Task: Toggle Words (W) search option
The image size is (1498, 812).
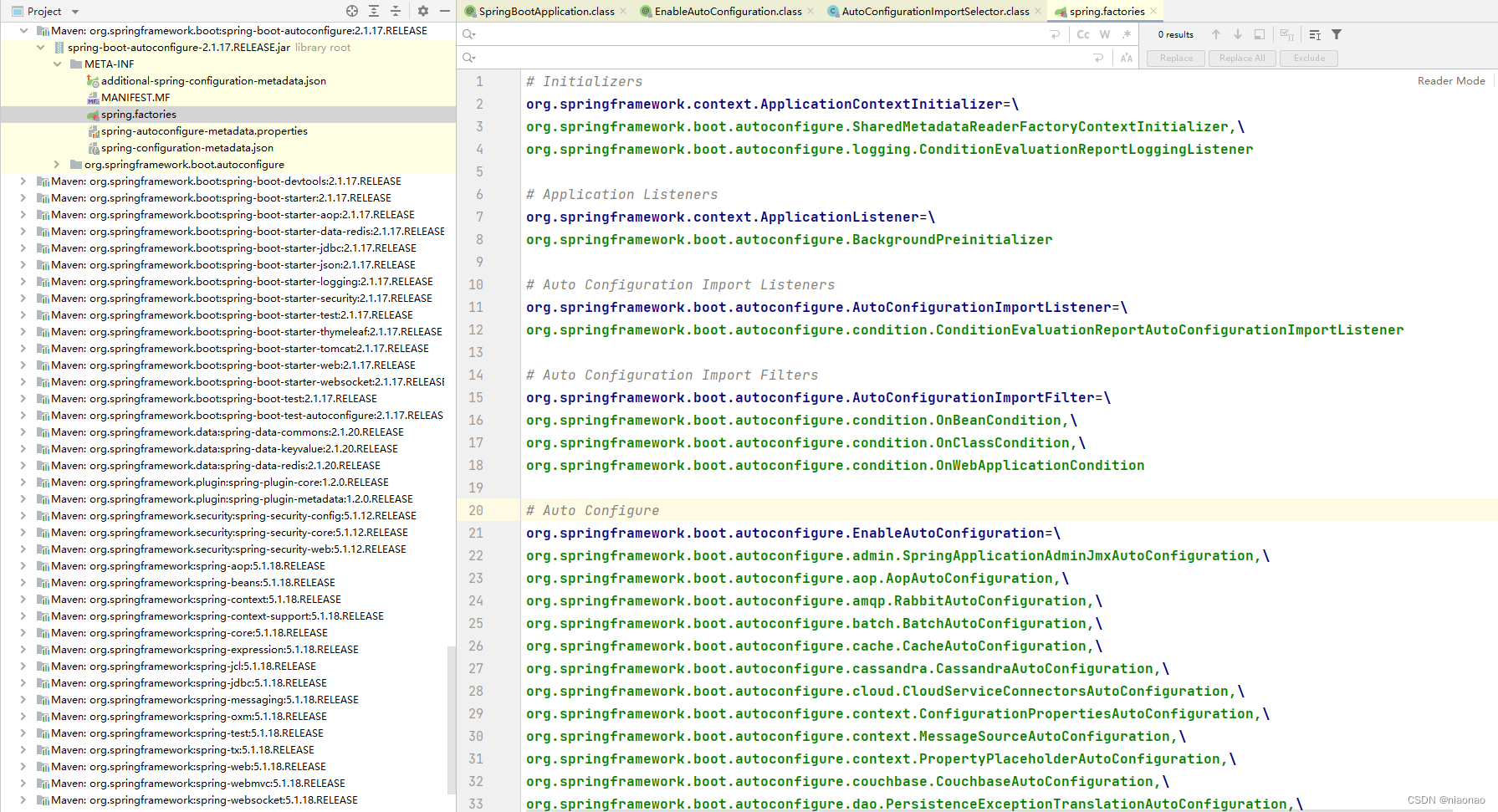Action: coord(1105,34)
